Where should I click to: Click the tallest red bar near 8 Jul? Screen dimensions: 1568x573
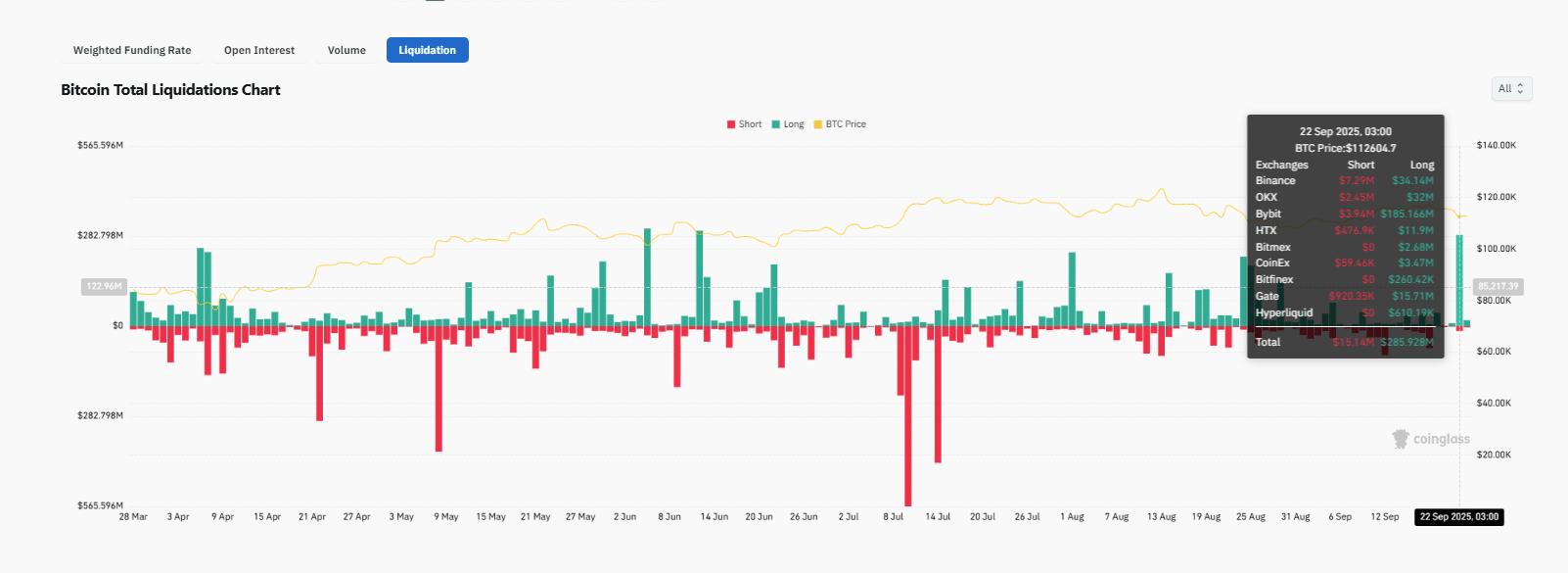[x=908, y=416]
